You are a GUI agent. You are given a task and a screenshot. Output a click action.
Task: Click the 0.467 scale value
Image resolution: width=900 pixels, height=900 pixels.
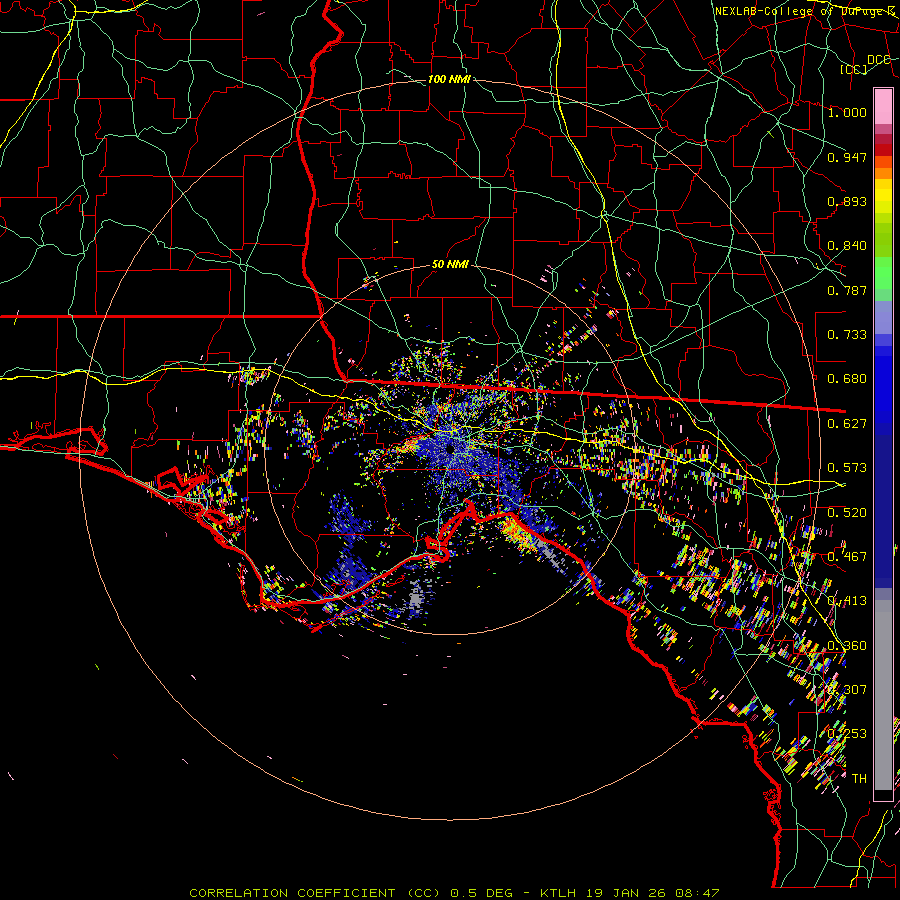click(x=847, y=557)
